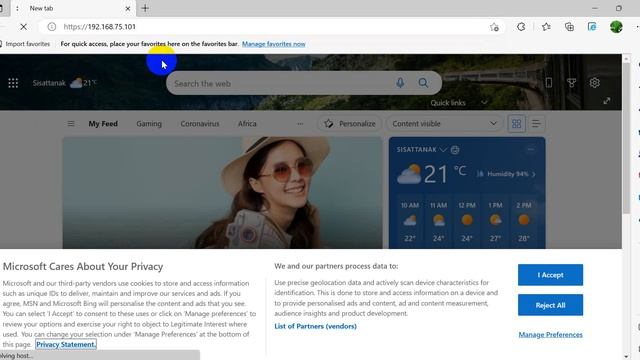Screen dimensions: 640x360
Task: Click the 1 PM forecast column
Action: [495, 222]
